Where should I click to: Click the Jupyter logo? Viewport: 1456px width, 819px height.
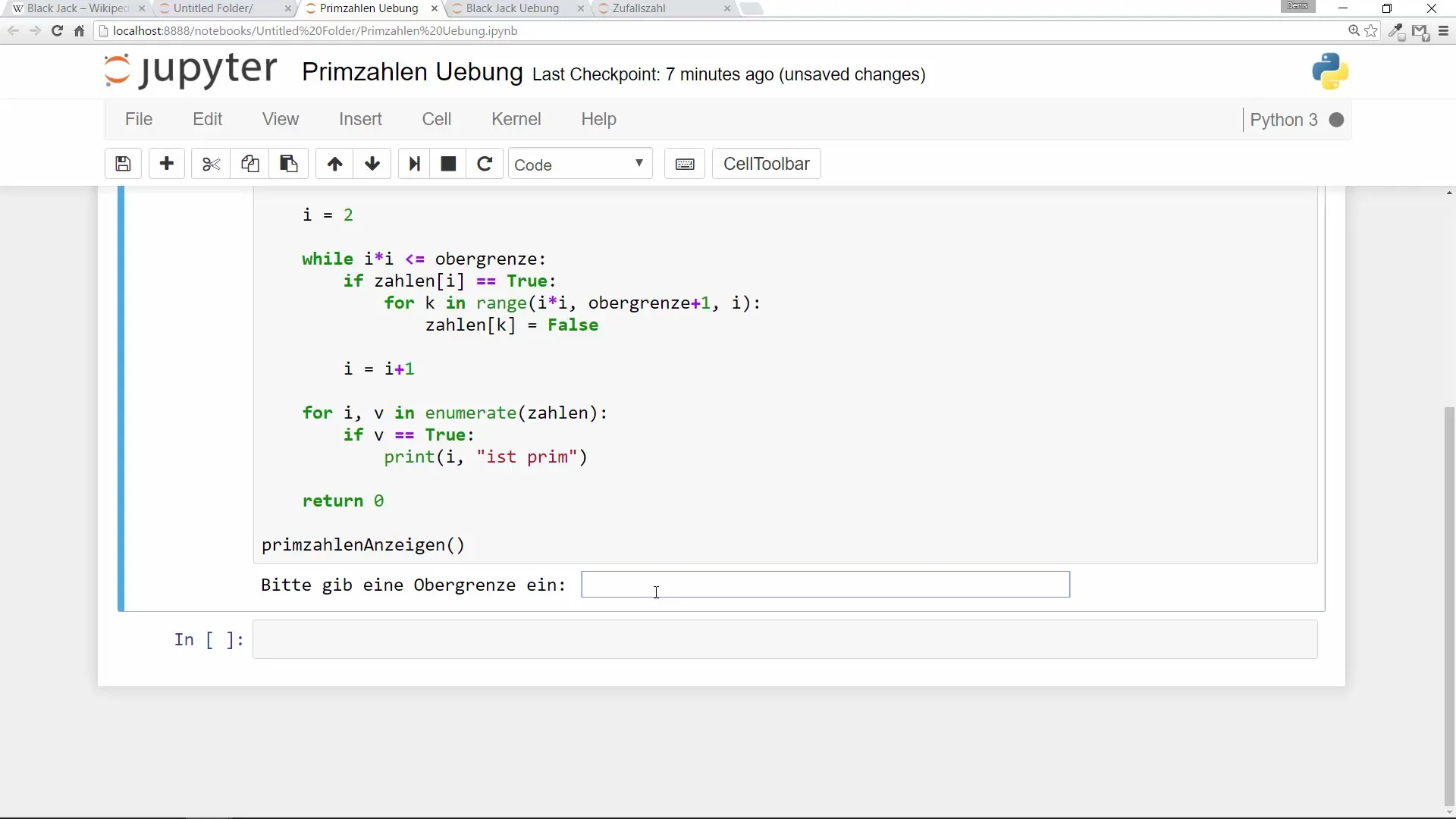[x=190, y=71]
